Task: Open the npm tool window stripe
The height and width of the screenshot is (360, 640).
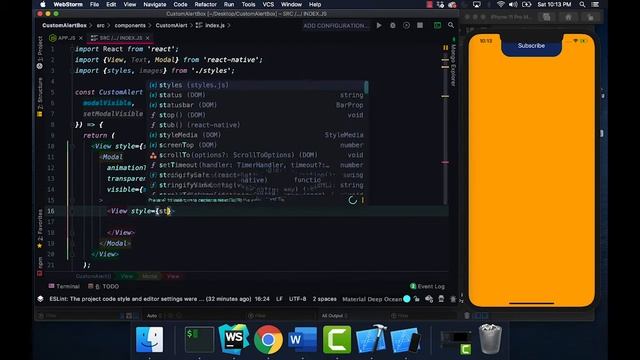Action: (x=40, y=266)
